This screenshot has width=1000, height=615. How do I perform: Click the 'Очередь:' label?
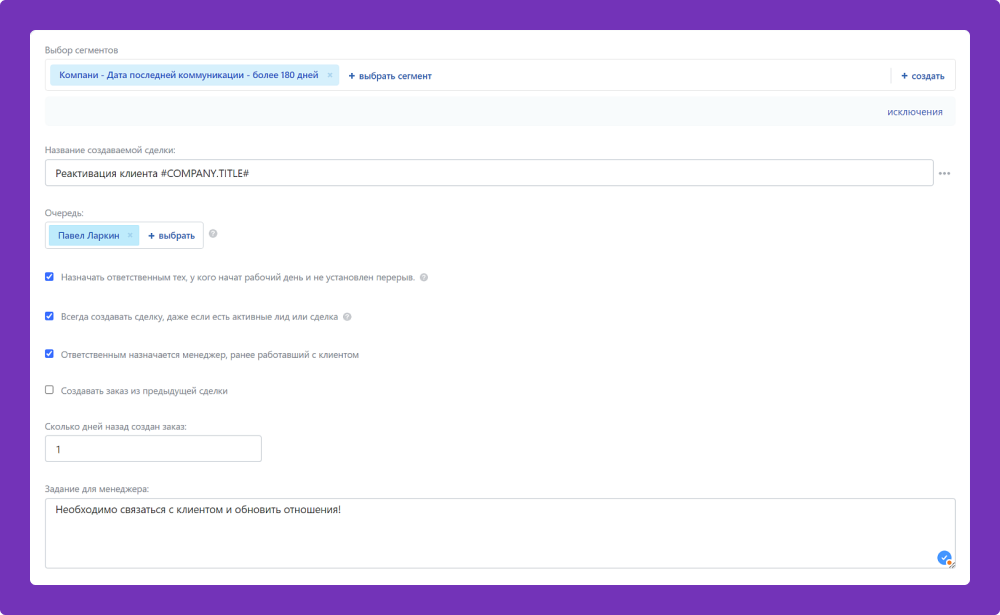click(x=64, y=212)
